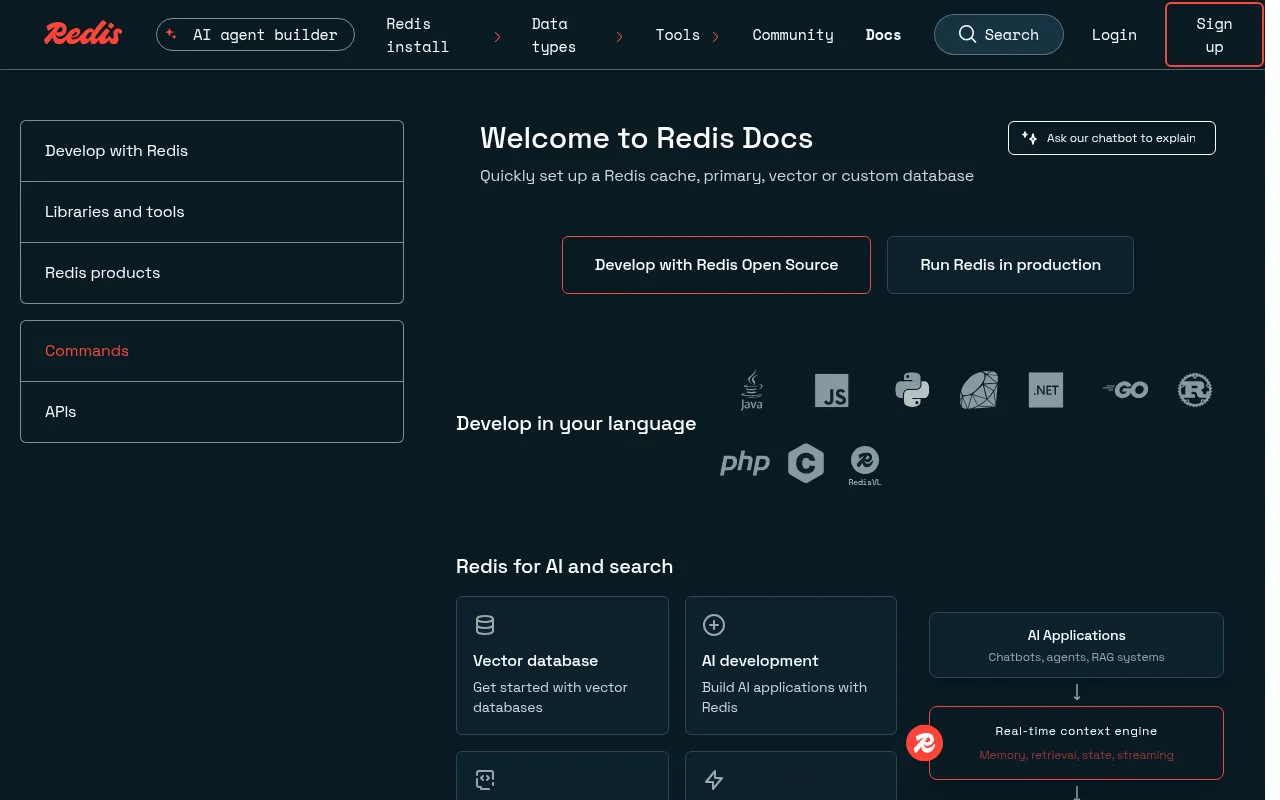Viewport: 1280px width, 800px height.
Task: Select Develop with Redis Open Source
Action: (716, 265)
